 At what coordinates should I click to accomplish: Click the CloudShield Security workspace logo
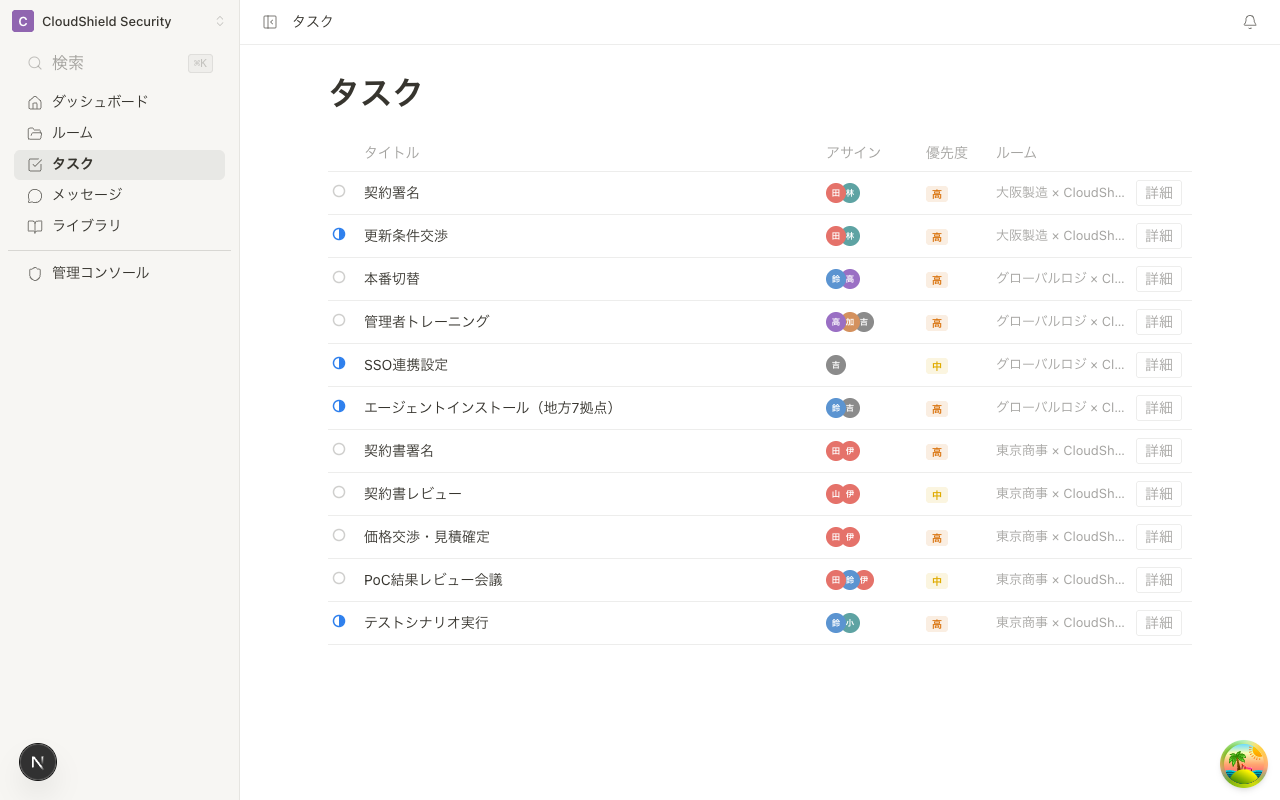click(22, 21)
